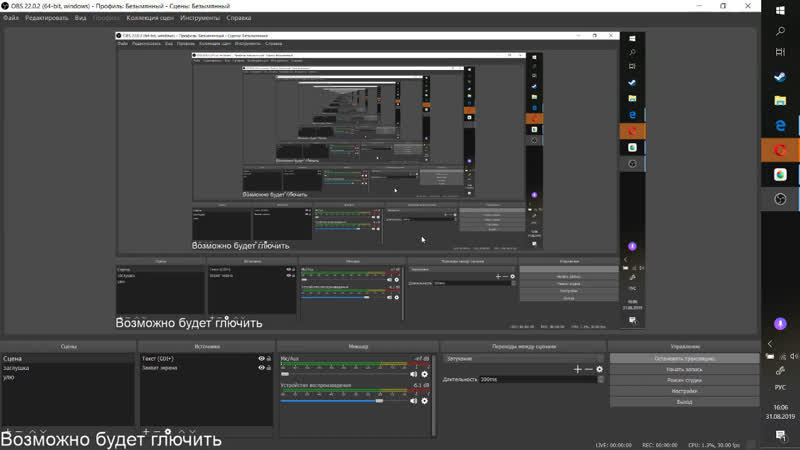Open the Справка menu
This screenshot has width=800, height=450.
(239, 18)
